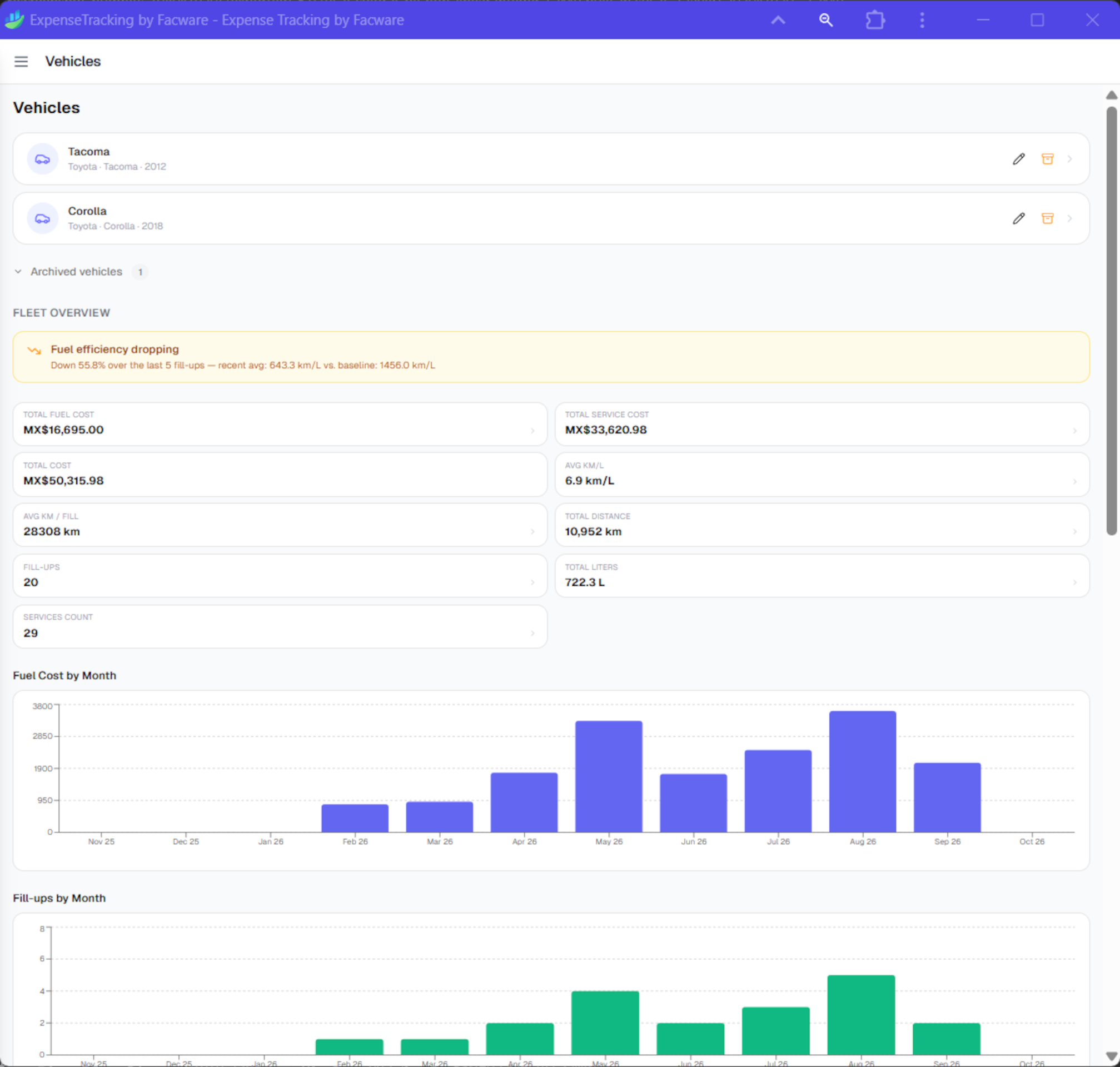
Task: Click the Feb 26 fuel cost bar
Action: click(355, 819)
